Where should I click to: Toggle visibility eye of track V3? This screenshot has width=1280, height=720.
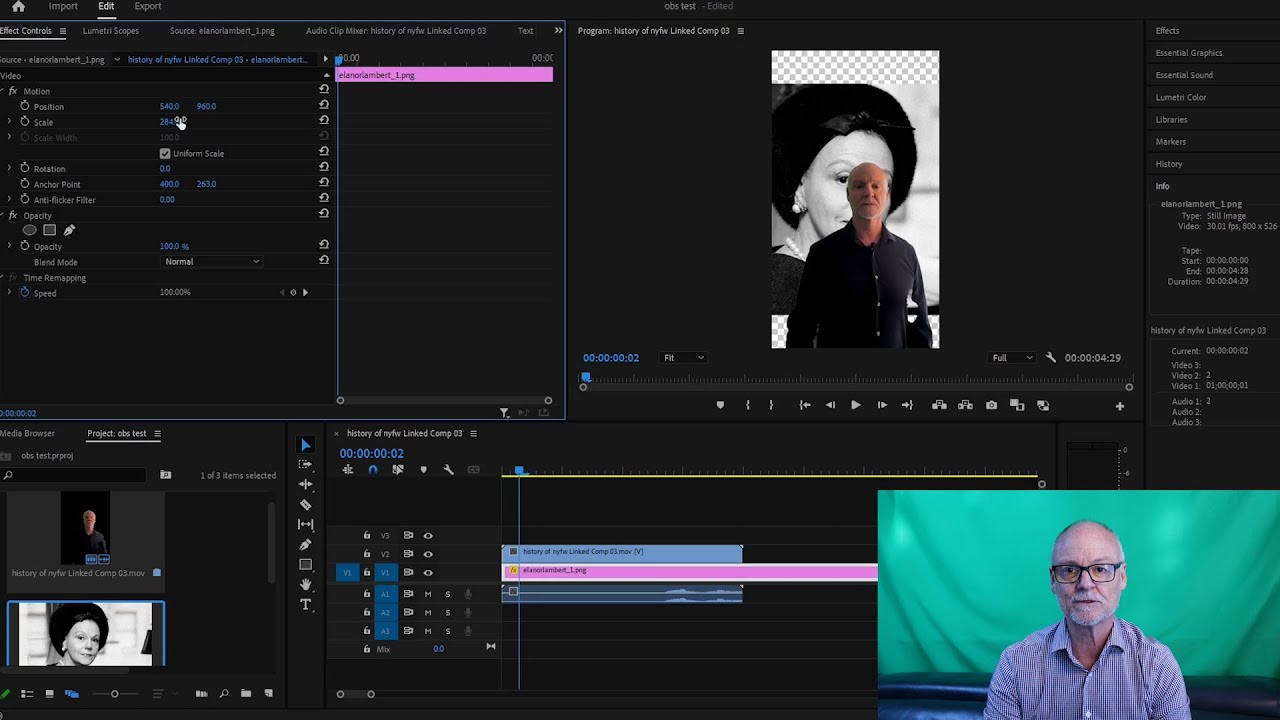(x=428, y=536)
